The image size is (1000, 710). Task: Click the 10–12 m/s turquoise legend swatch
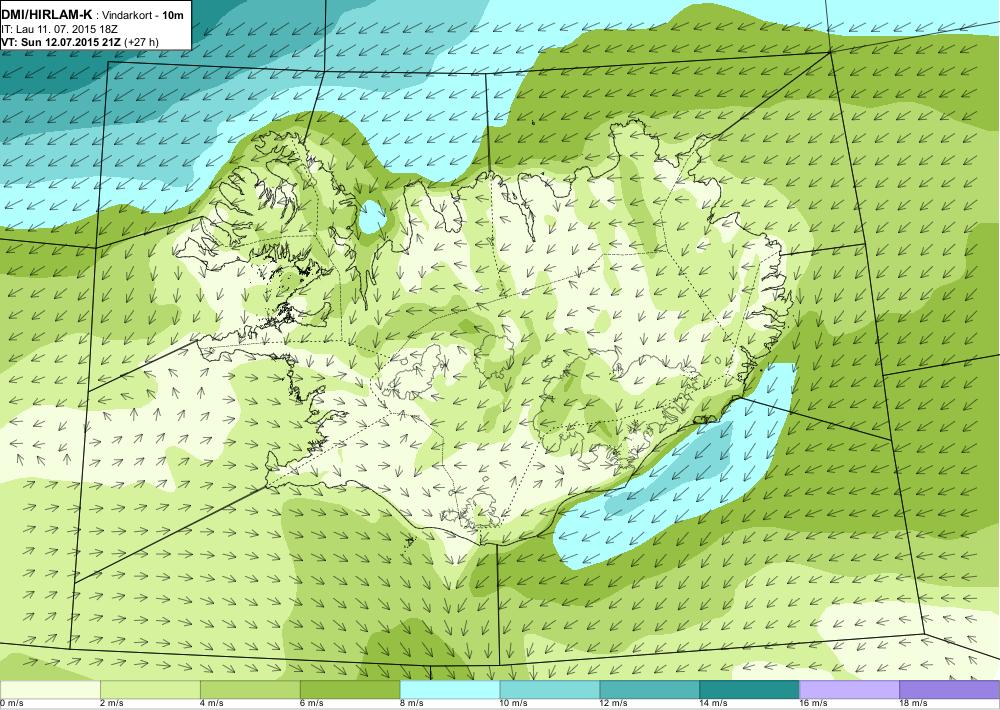pyautogui.click(x=550, y=690)
